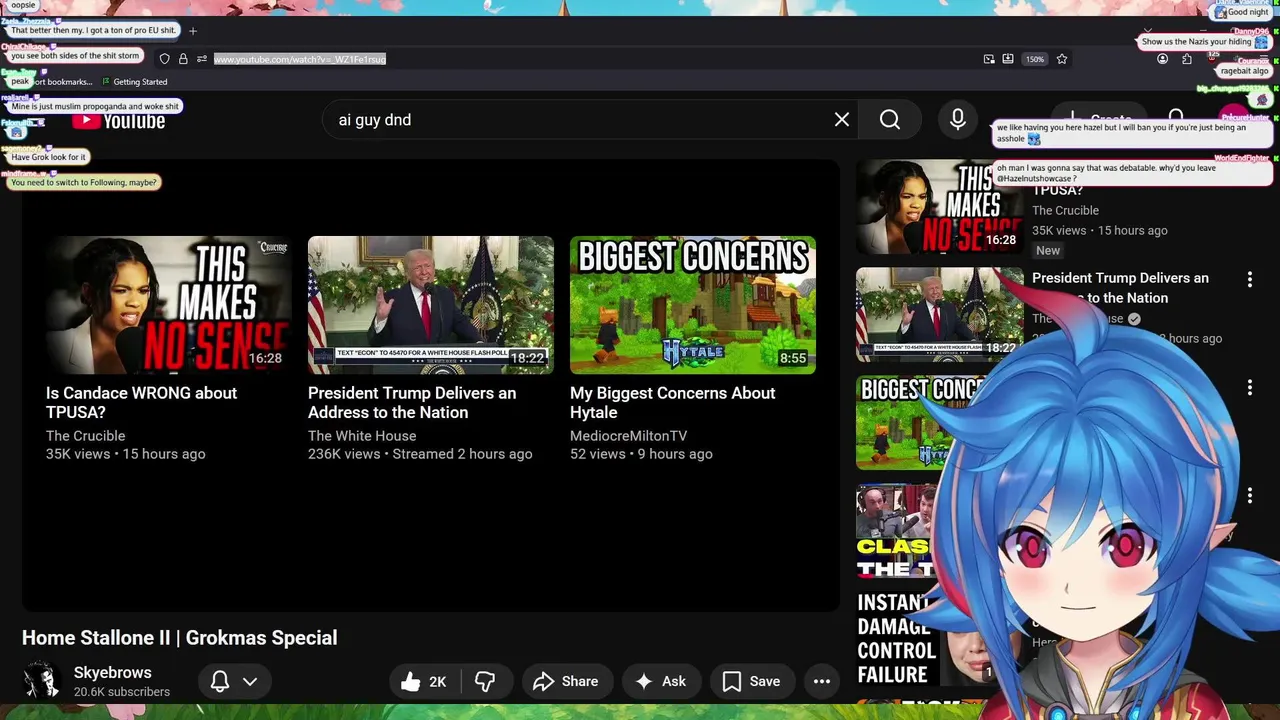Dislike the video with thumbs down
The height and width of the screenshot is (720, 1280).
(485, 681)
